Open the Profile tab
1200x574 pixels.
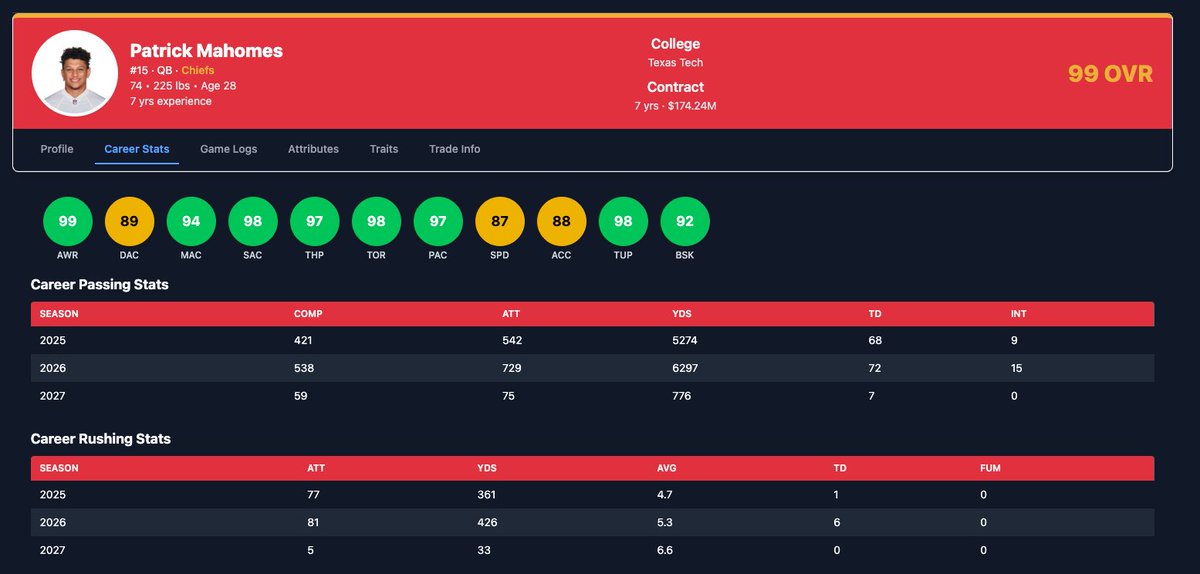tap(57, 149)
